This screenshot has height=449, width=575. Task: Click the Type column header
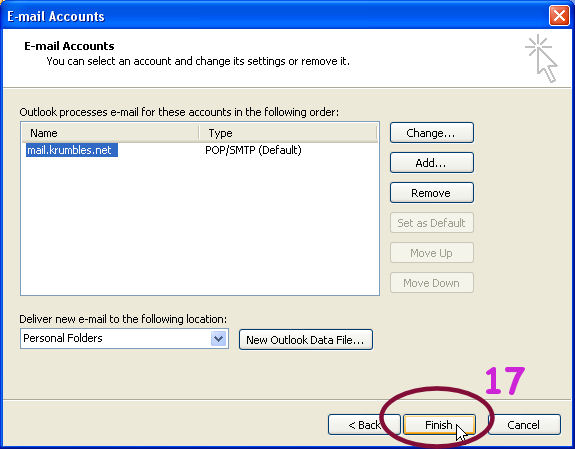(288, 133)
